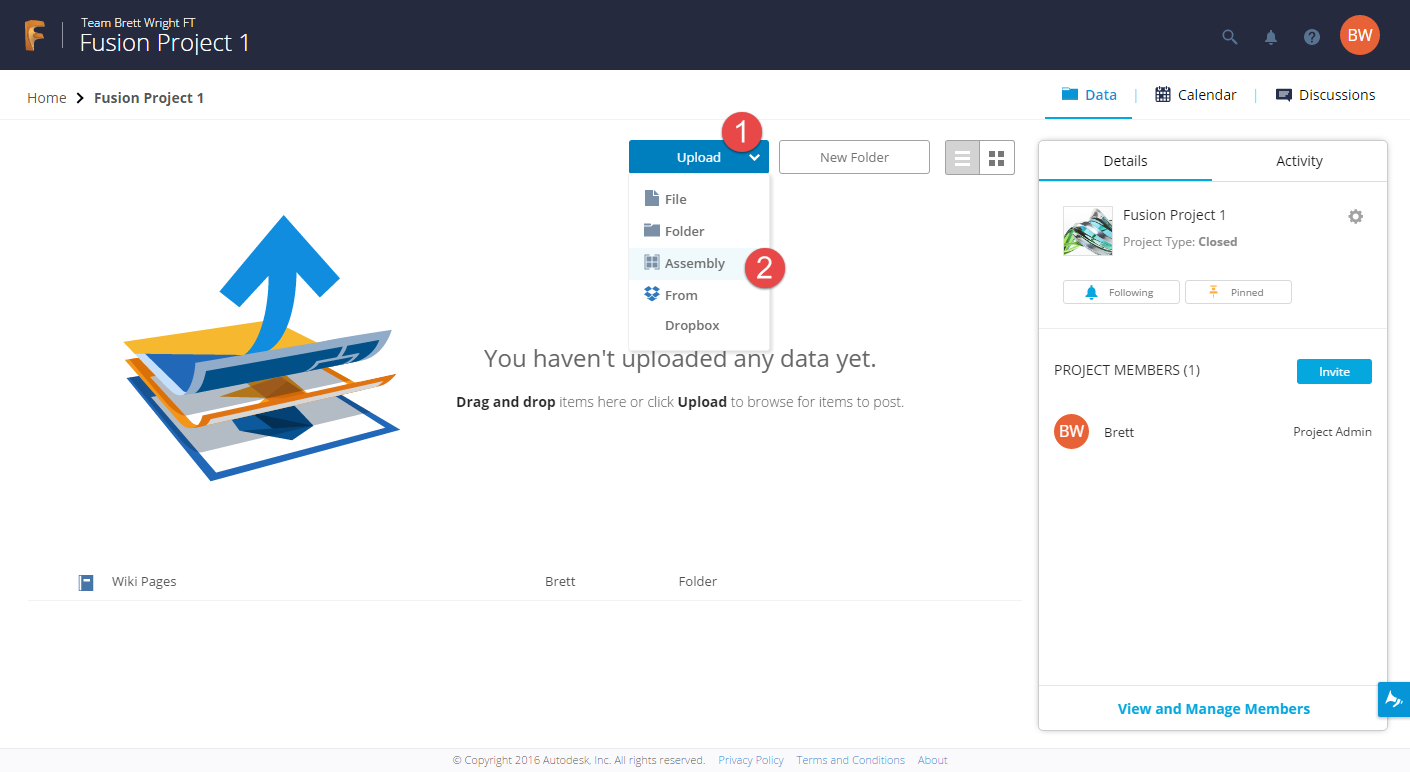Open the help menu

point(1311,36)
